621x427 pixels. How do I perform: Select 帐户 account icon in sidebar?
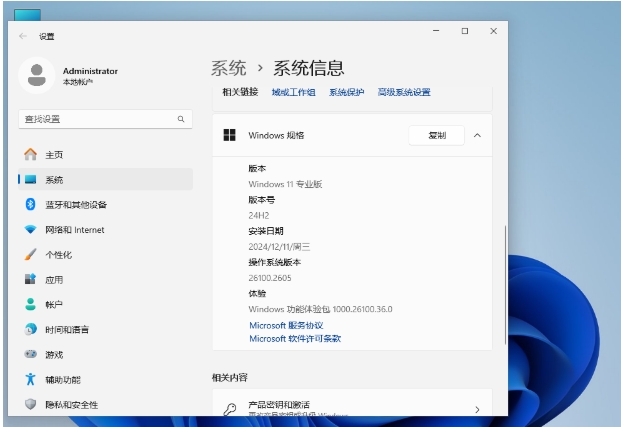pos(30,304)
